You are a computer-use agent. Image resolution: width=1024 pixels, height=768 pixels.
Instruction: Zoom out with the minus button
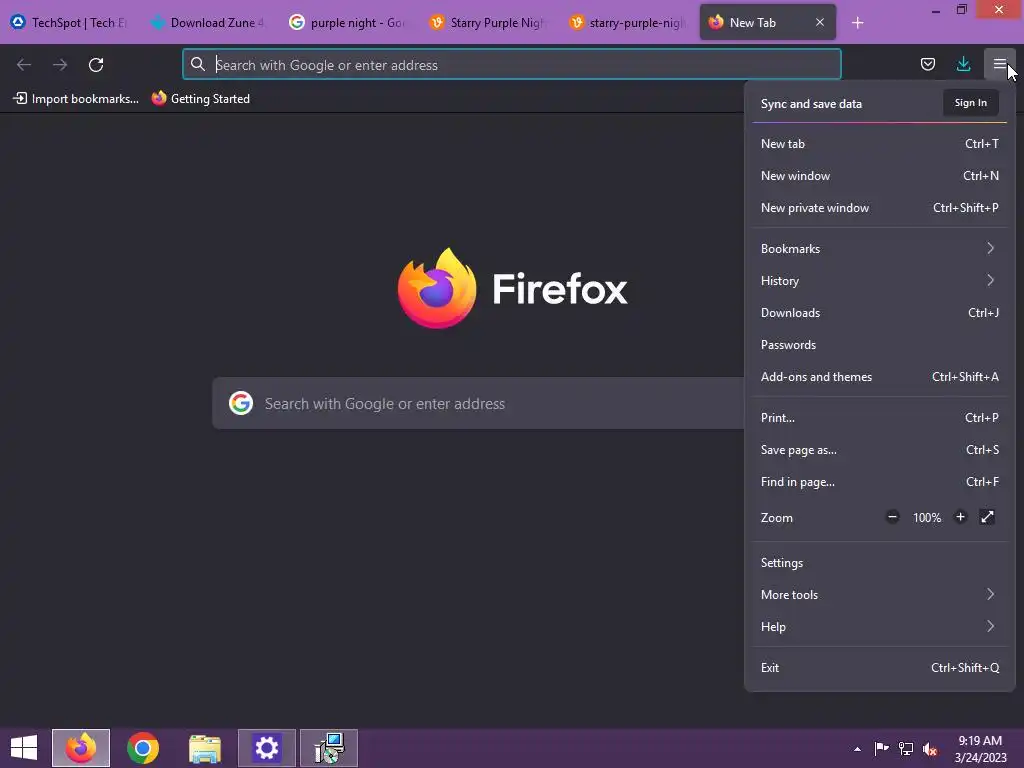coord(892,517)
